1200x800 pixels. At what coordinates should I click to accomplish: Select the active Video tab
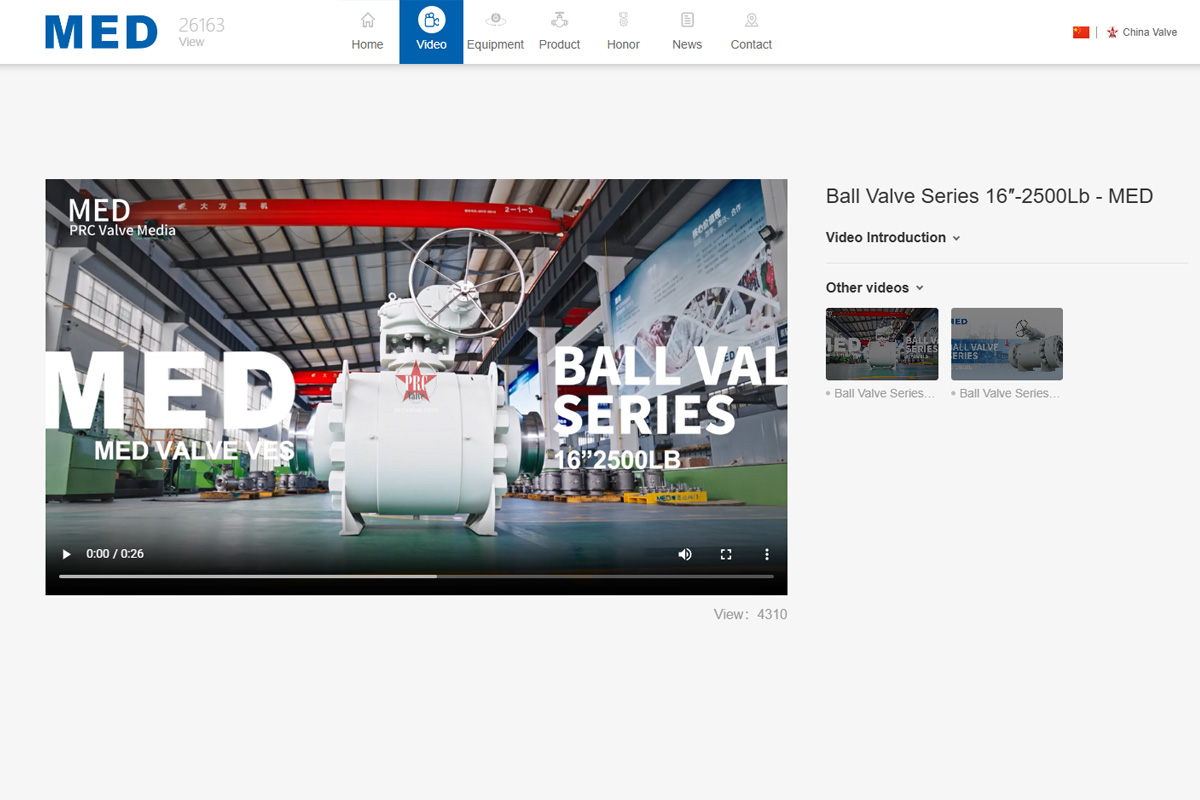pyautogui.click(x=431, y=32)
